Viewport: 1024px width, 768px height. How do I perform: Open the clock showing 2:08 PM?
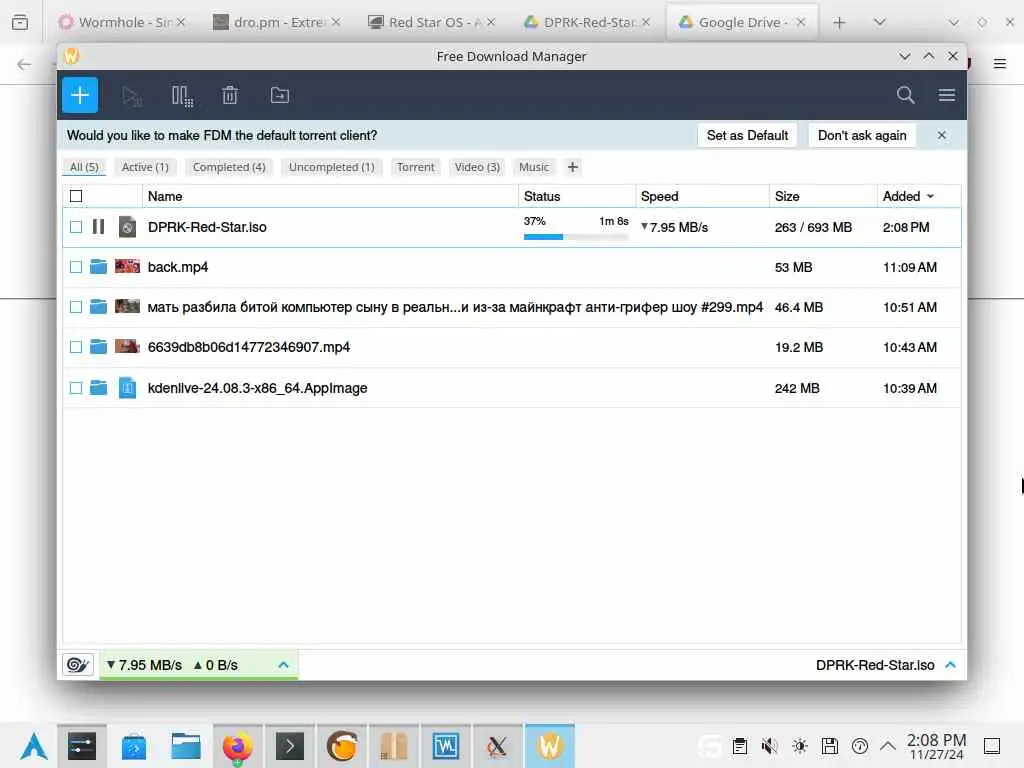coord(936,746)
